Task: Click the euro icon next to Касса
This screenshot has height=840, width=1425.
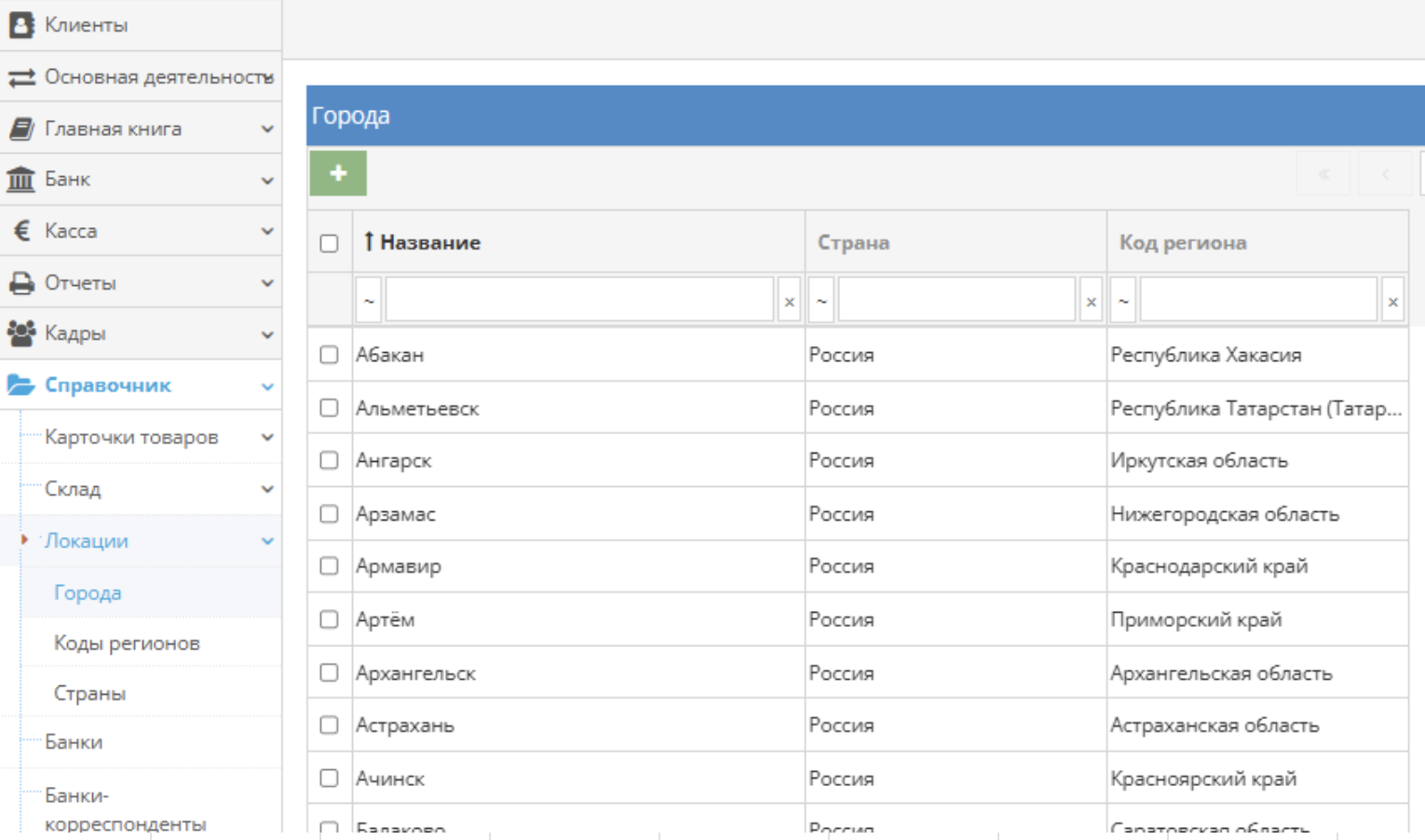Action: 21,231
